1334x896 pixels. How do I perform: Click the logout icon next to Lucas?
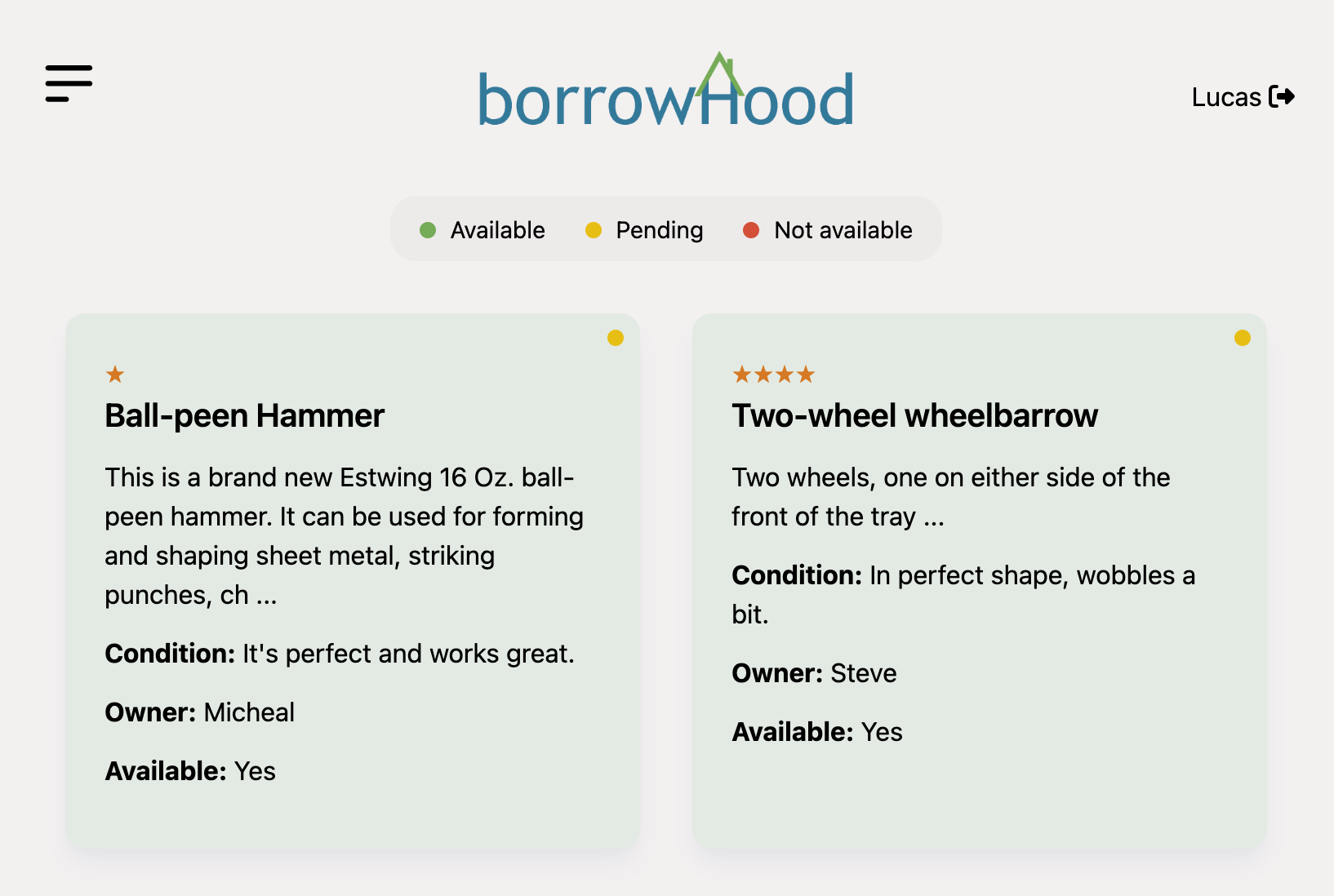click(x=1283, y=96)
